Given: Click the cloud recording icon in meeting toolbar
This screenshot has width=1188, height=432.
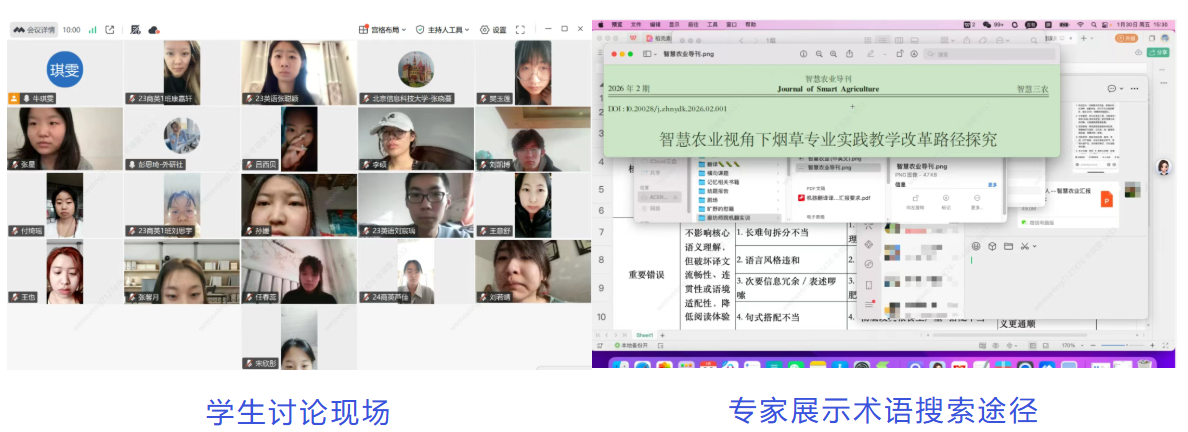Looking at the screenshot, I should tap(154, 30).
